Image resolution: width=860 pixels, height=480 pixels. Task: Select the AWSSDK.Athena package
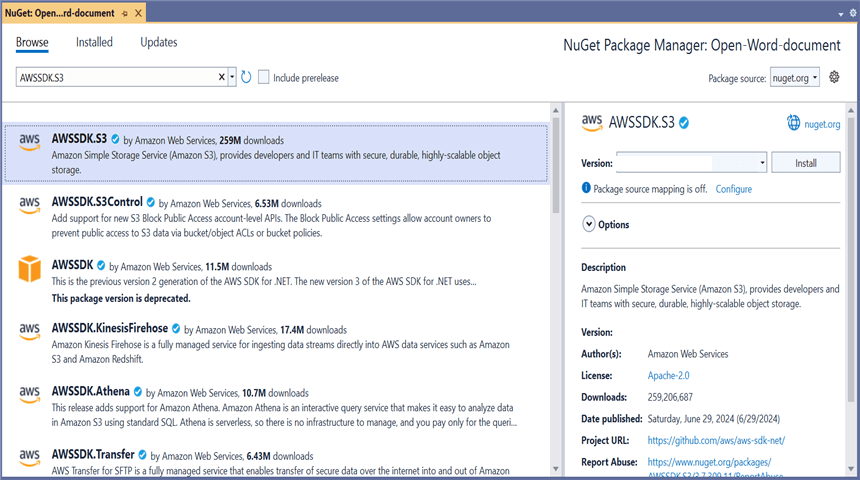276,406
